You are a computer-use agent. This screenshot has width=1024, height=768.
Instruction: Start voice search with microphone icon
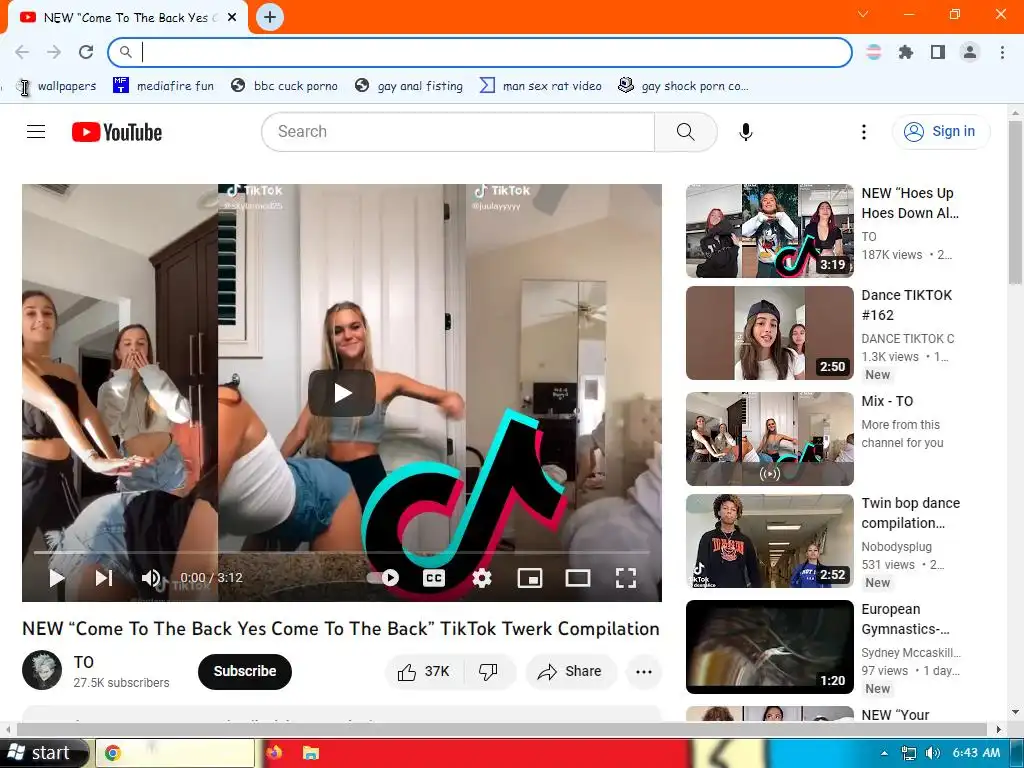click(x=746, y=132)
